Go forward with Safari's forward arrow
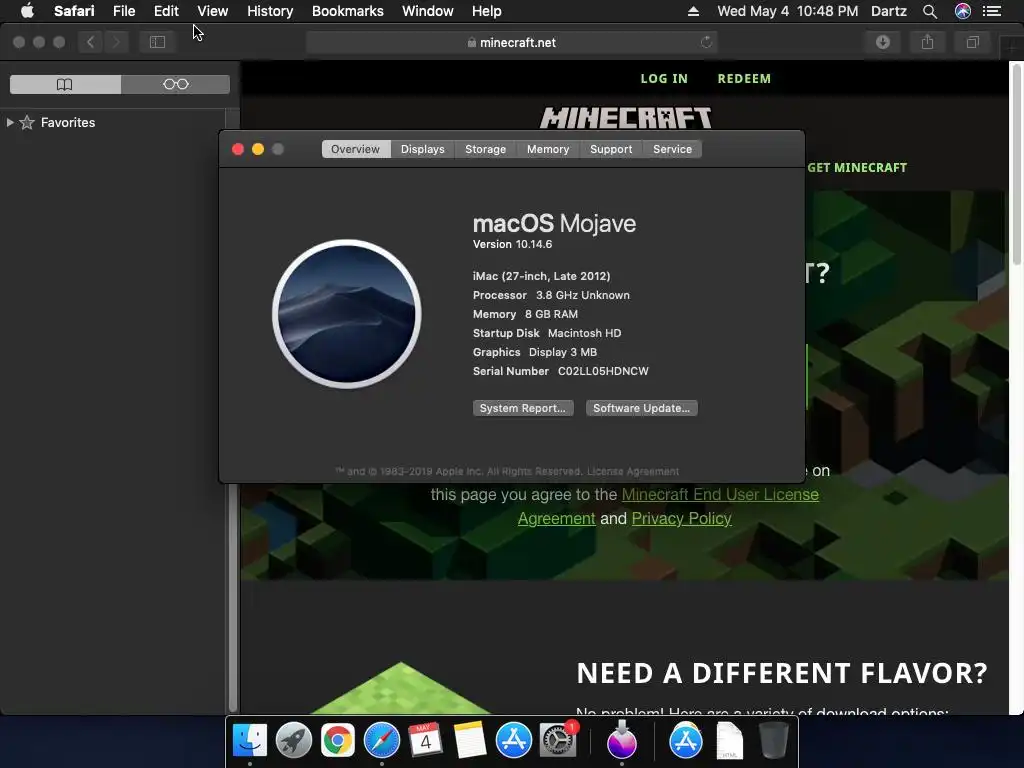The image size is (1024, 768). click(x=116, y=42)
